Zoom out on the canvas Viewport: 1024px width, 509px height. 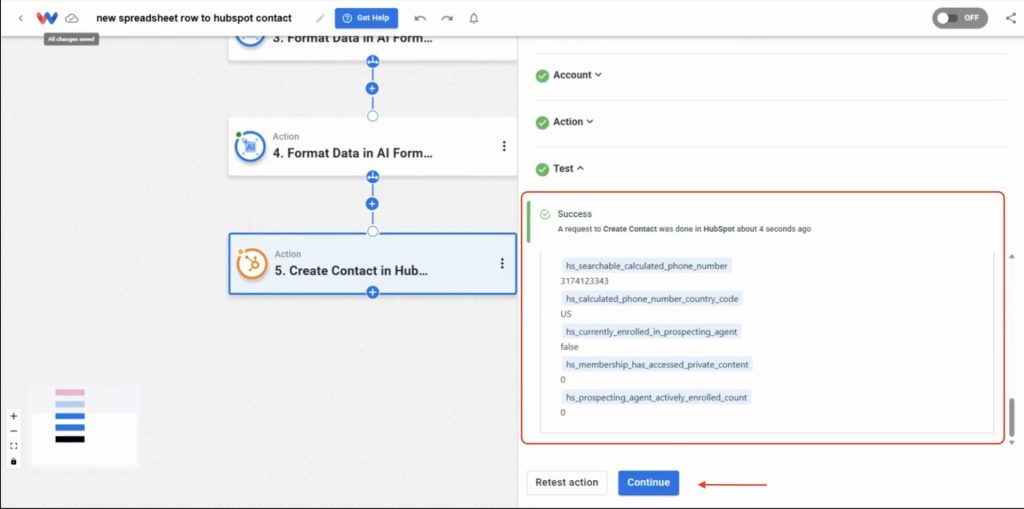[14, 431]
